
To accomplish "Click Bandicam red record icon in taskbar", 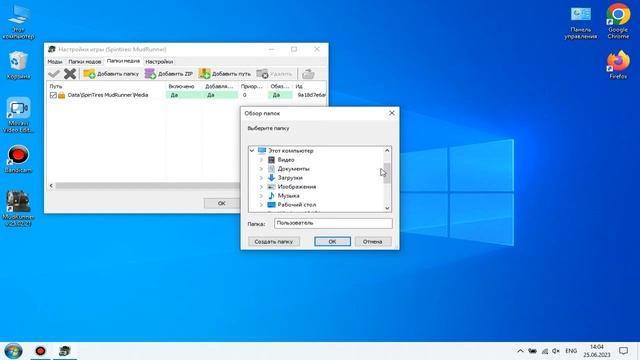I will pyautogui.click(x=40, y=351).
